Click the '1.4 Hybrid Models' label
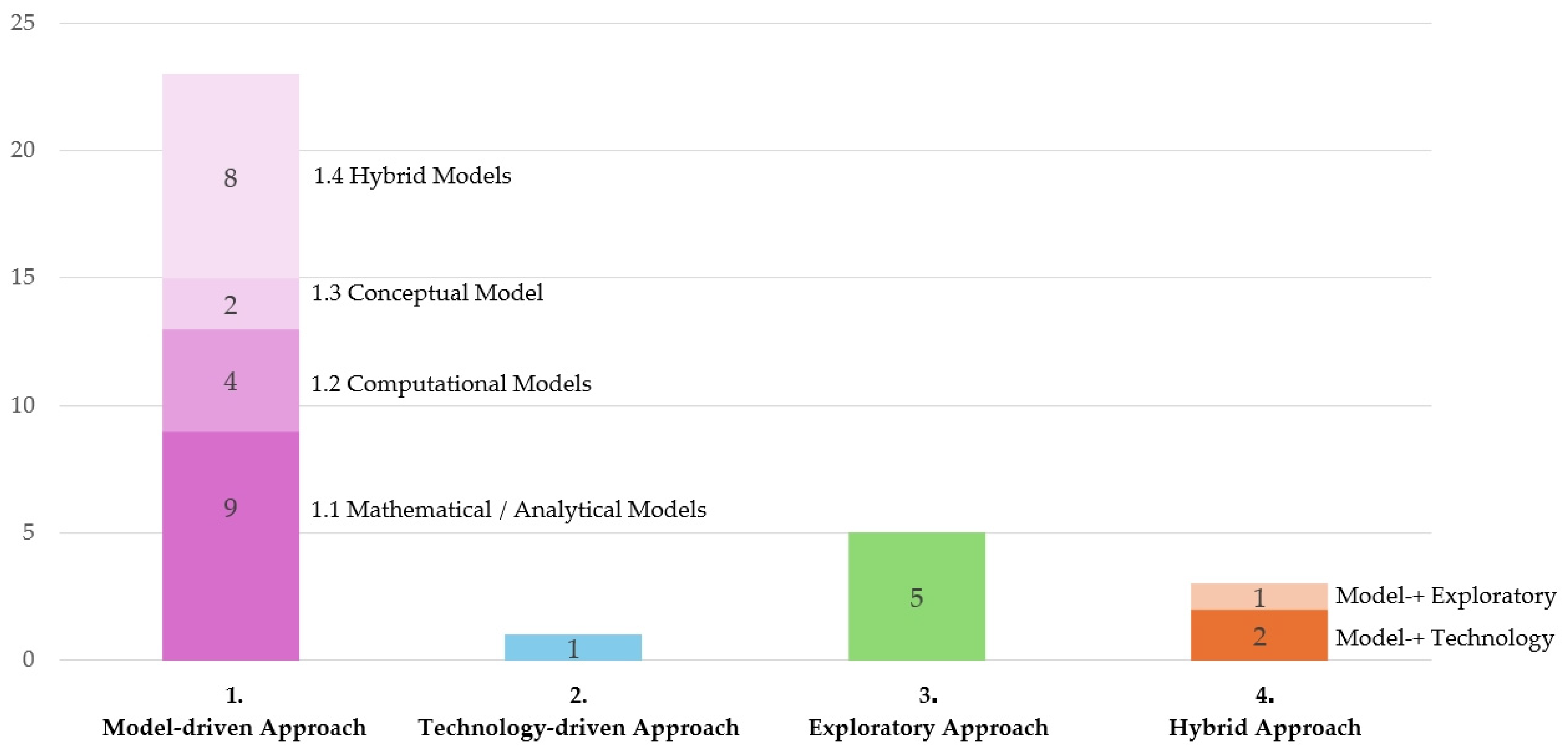1568x752 pixels. (412, 176)
